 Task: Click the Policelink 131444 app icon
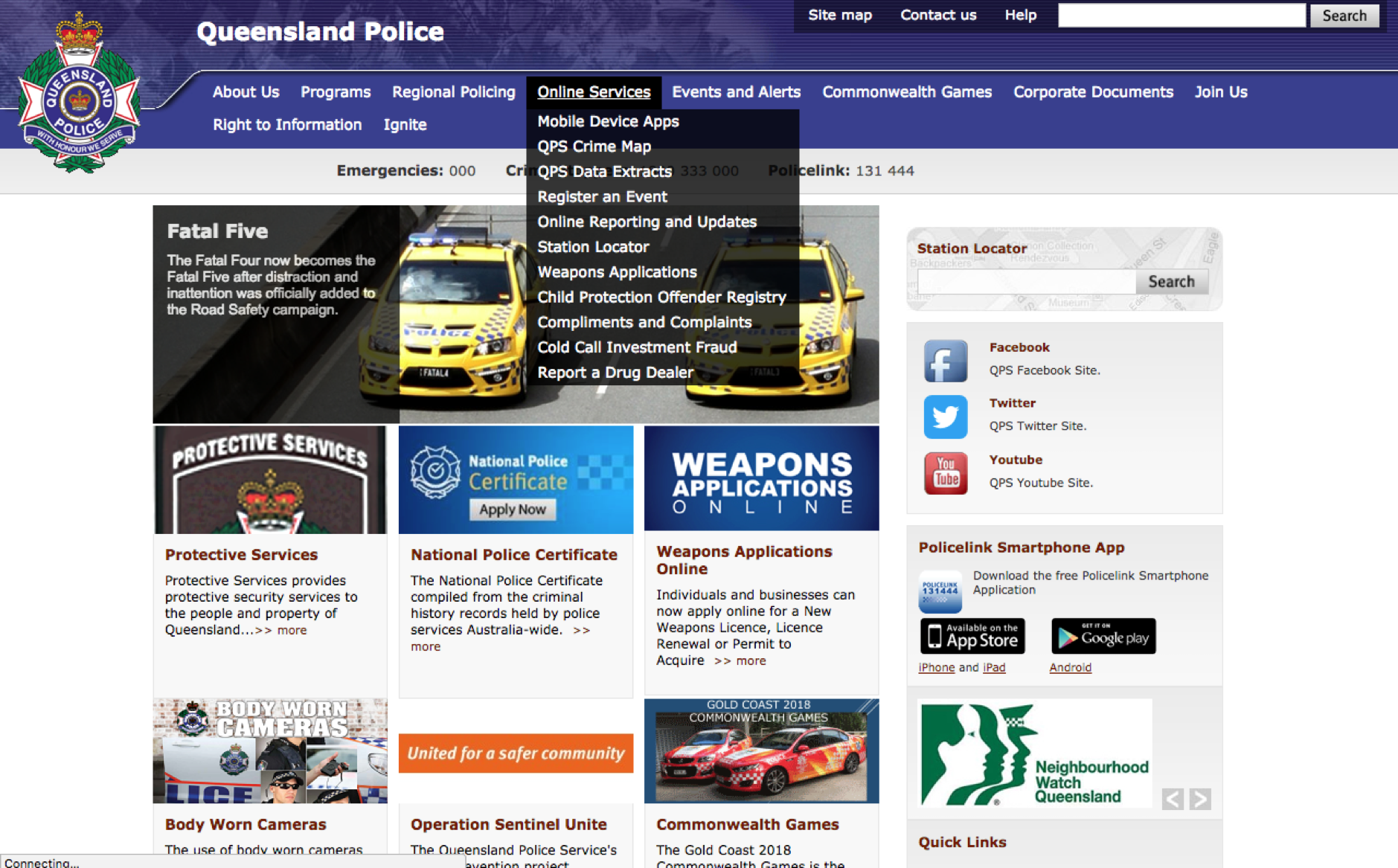940,592
